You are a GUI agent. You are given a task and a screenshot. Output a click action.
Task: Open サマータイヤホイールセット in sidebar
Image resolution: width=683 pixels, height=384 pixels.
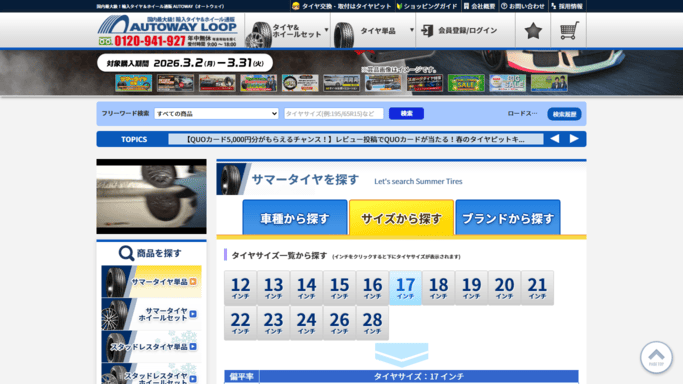coord(152,314)
